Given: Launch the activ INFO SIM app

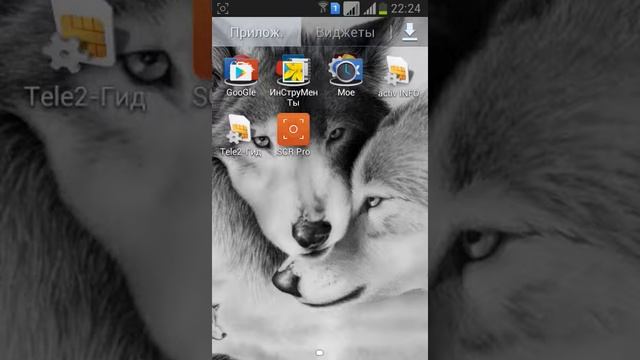Looking at the screenshot, I should pos(398,70).
